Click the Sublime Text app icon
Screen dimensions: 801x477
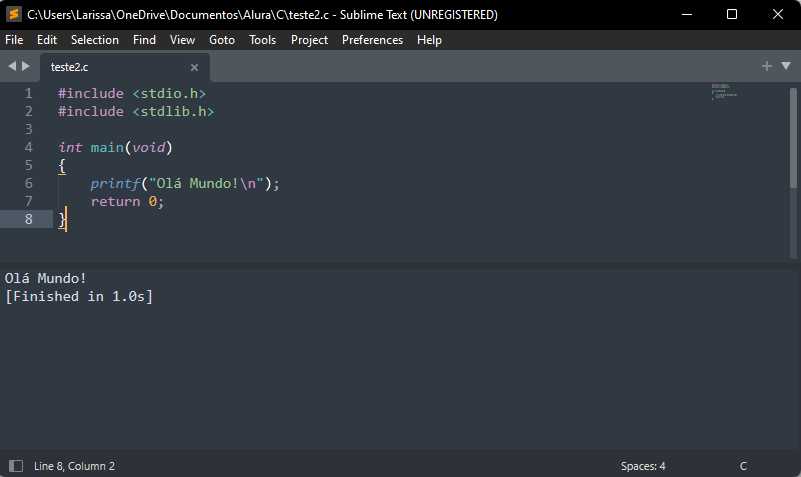pos(14,14)
